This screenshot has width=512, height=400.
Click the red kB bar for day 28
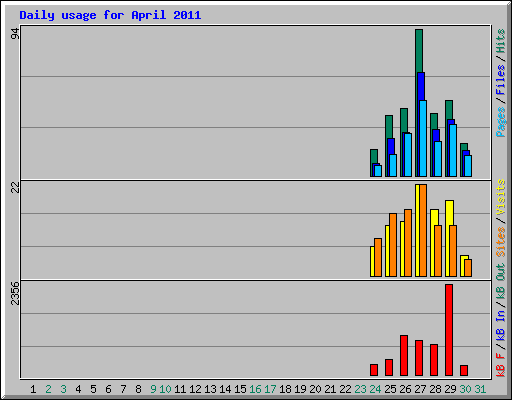point(434,360)
